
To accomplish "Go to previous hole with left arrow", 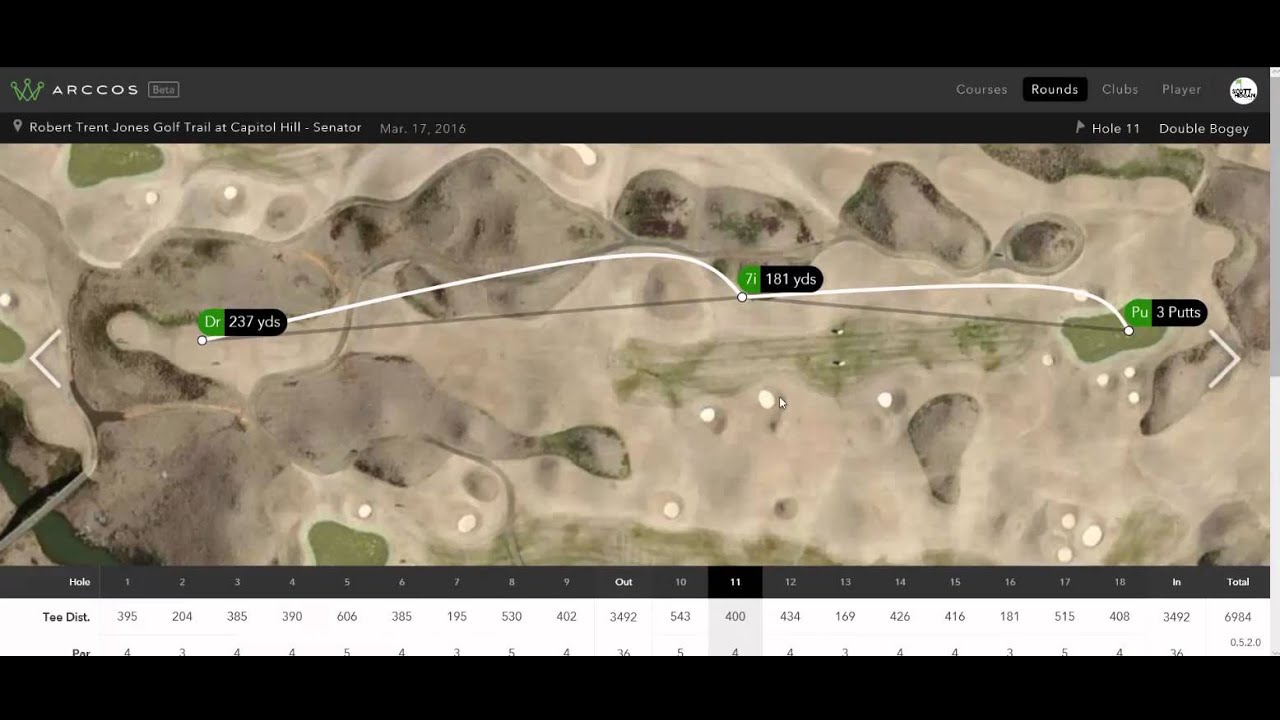I will click(x=45, y=358).
